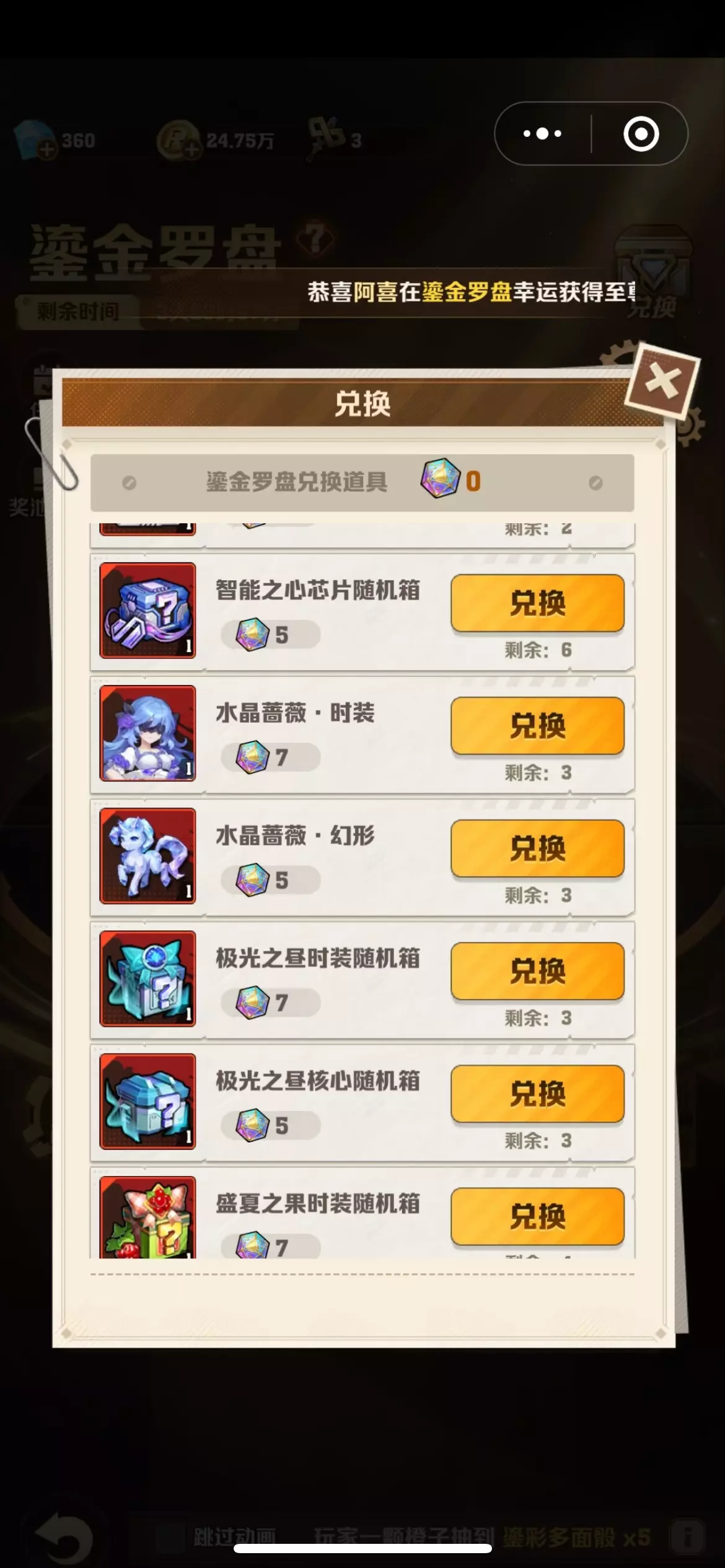The height and width of the screenshot is (1568, 725).
Task: Redeem the 水晶蔷薇·时装 outfit
Action: click(537, 726)
